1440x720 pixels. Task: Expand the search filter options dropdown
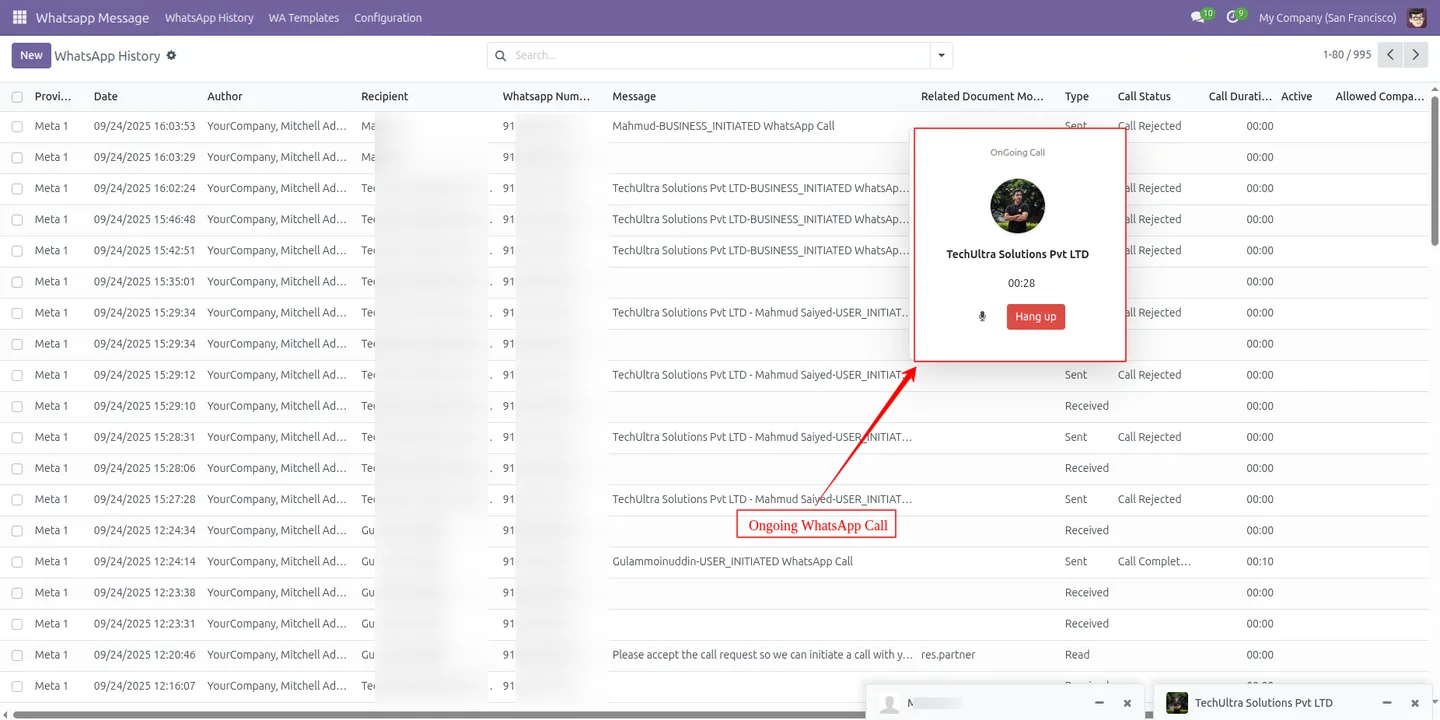pos(941,56)
